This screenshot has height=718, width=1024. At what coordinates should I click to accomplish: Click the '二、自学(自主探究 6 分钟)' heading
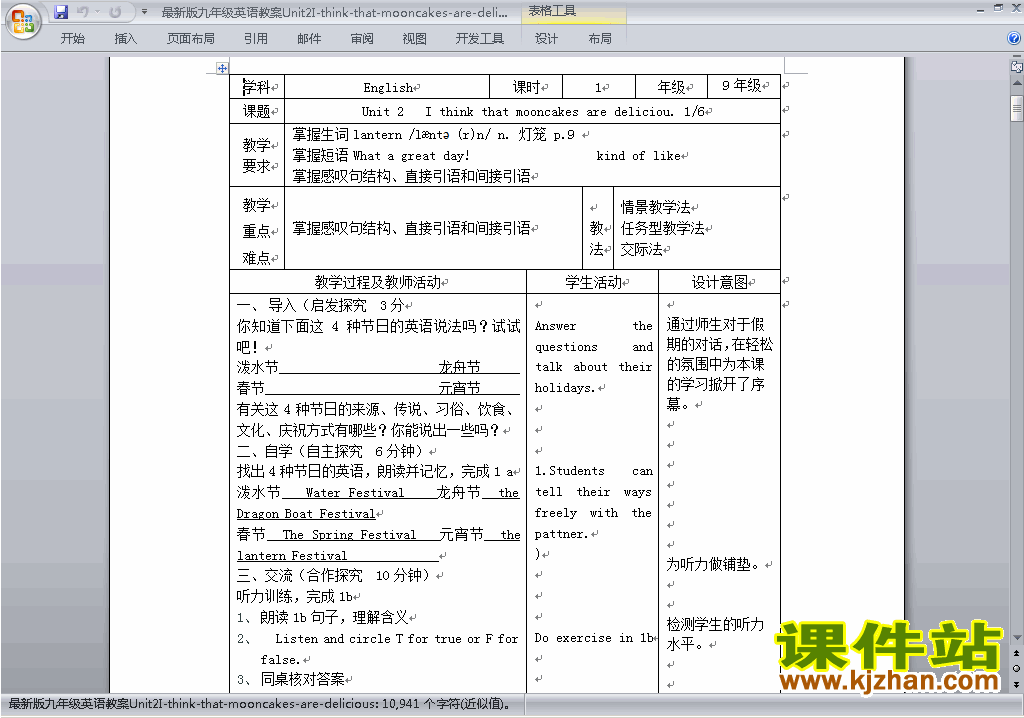(330, 451)
